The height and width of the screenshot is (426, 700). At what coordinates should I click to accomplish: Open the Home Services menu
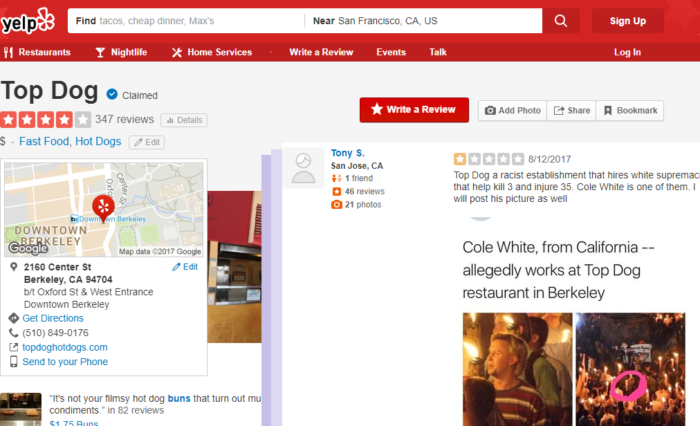pyautogui.click(x=212, y=52)
